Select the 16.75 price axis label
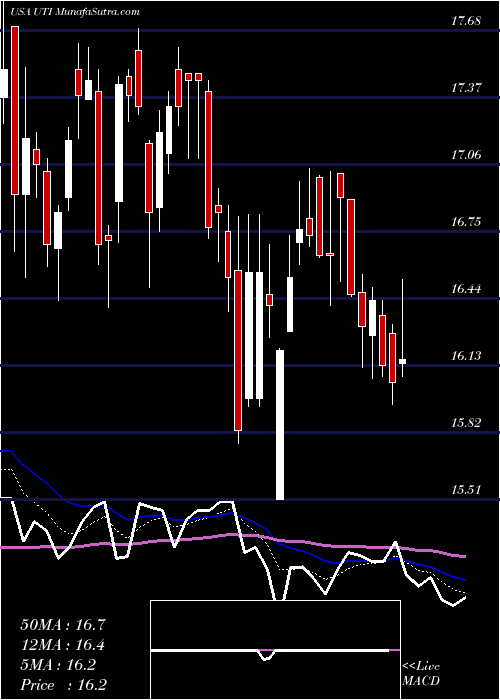The width and height of the screenshot is (500, 700). [465, 221]
